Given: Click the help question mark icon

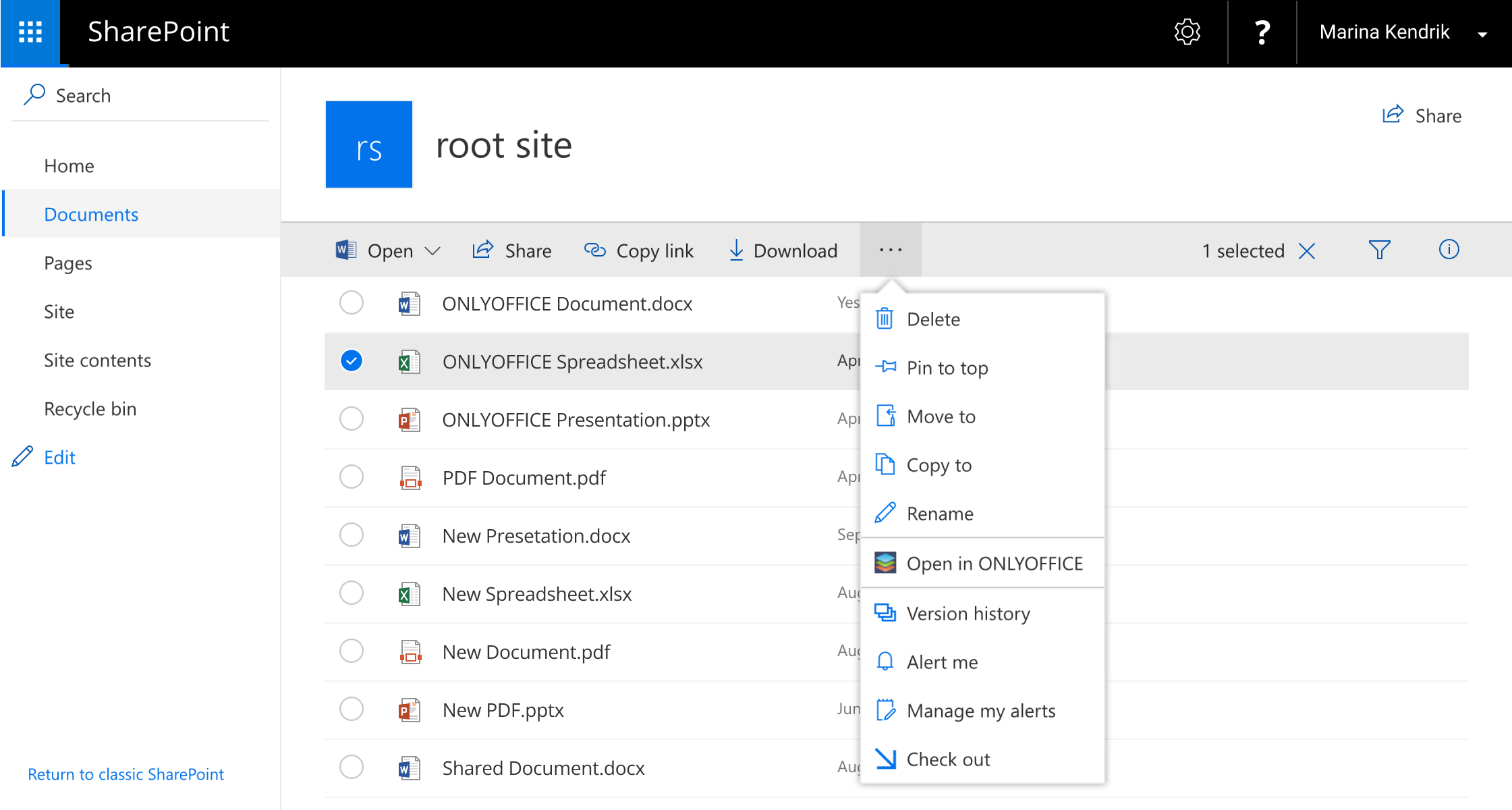Looking at the screenshot, I should (1262, 32).
